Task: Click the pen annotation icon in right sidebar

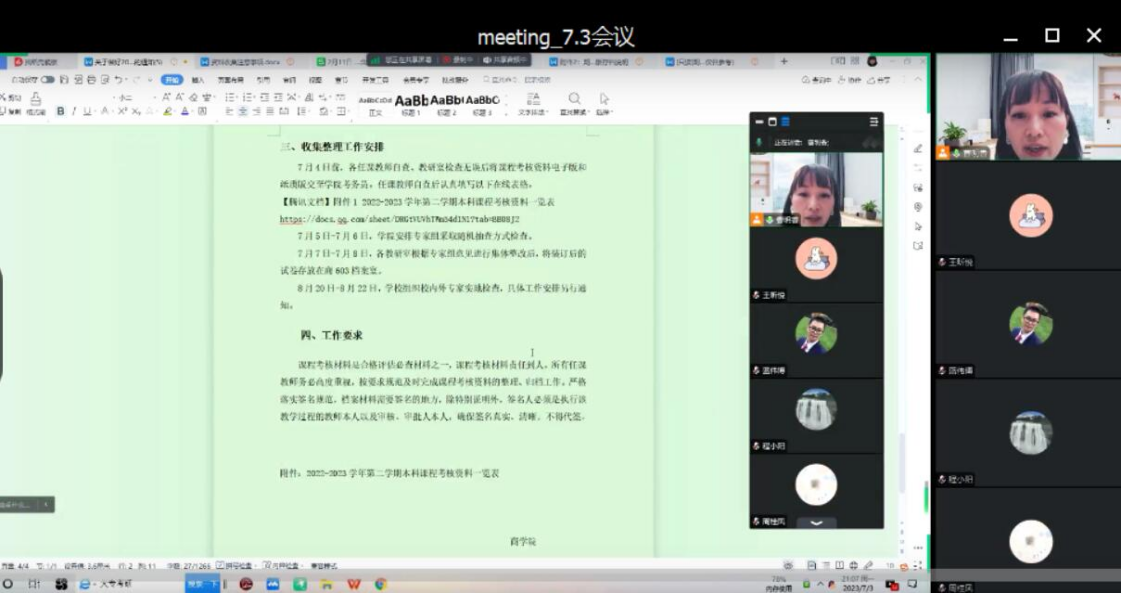Action: (x=918, y=149)
